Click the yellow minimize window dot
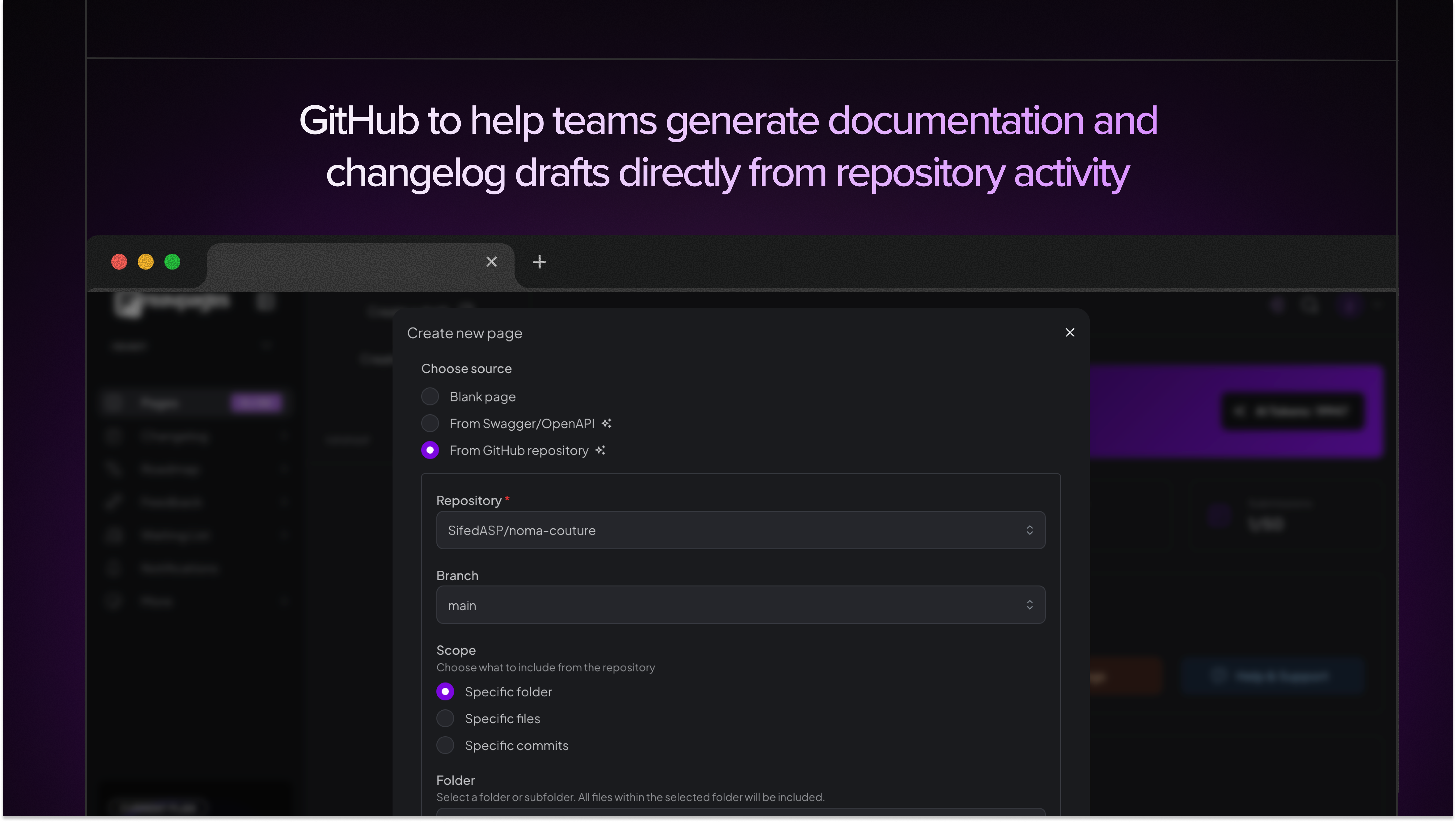The image size is (1456, 822). click(x=146, y=262)
